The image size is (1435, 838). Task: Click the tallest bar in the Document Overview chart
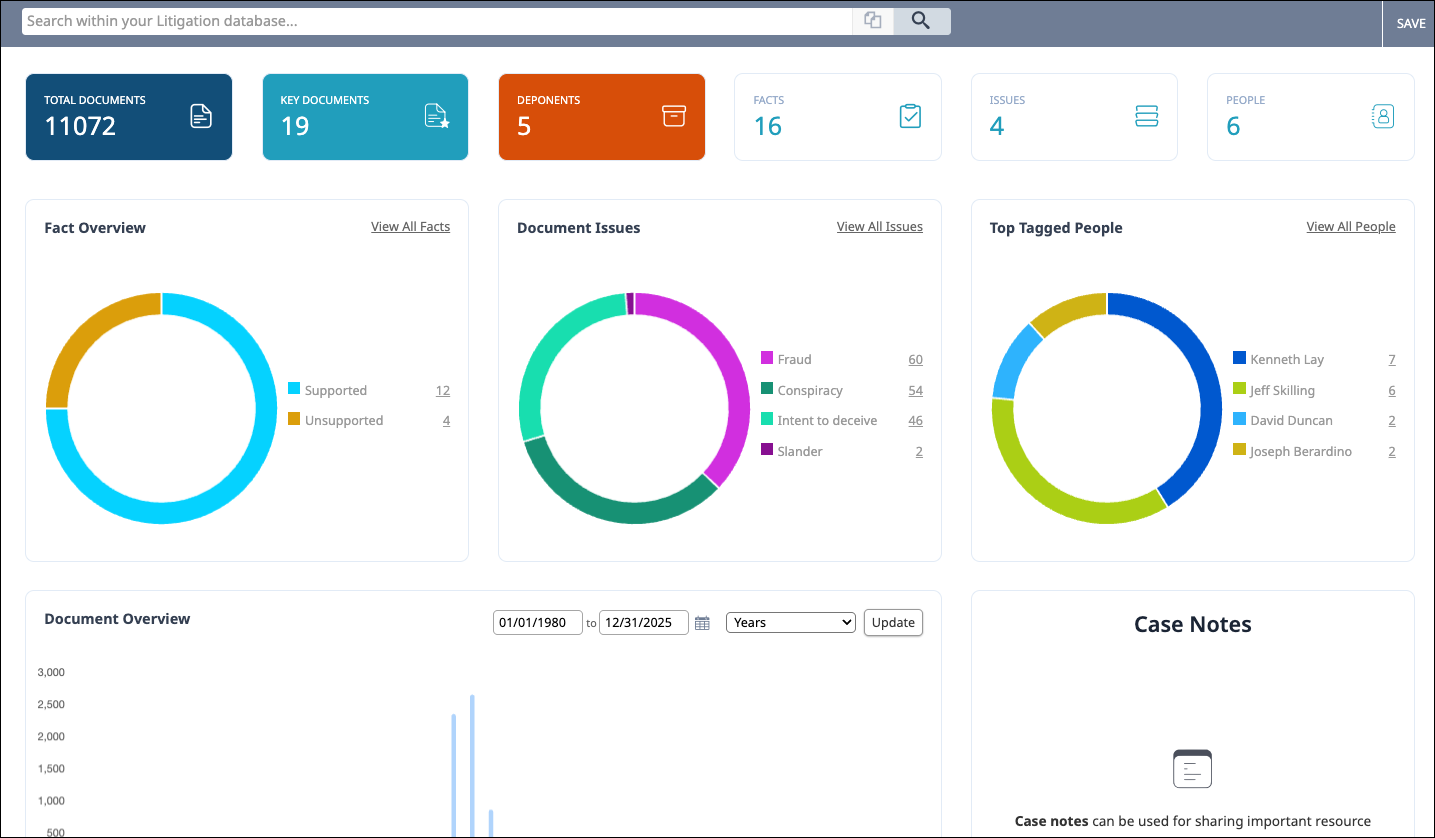[472, 765]
